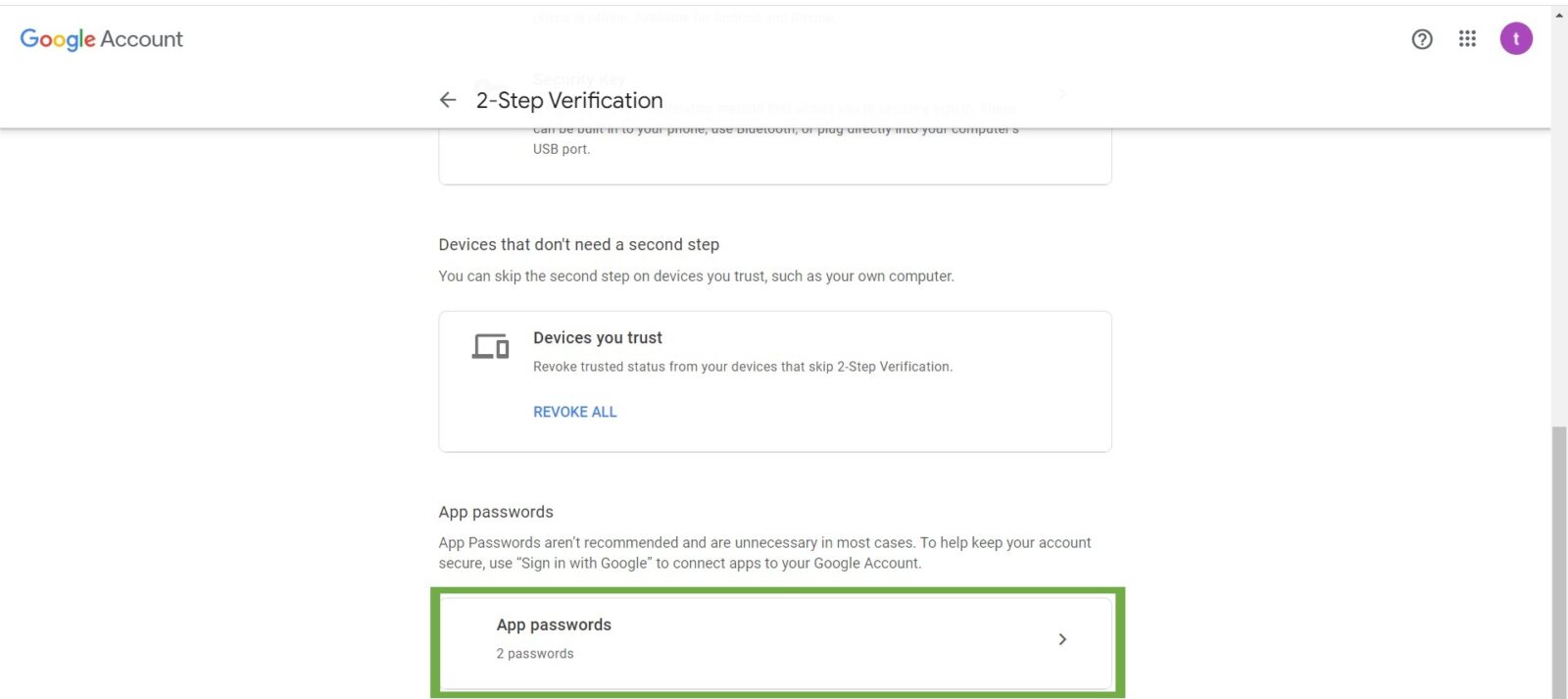This screenshot has width=1568, height=699.
Task: Click the App passwords section heading
Action: [x=496, y=512]
